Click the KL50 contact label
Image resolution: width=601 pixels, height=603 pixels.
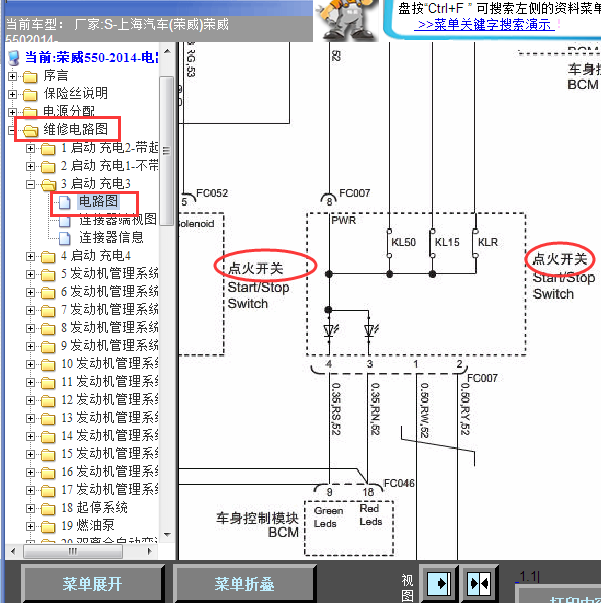point(403,242)
